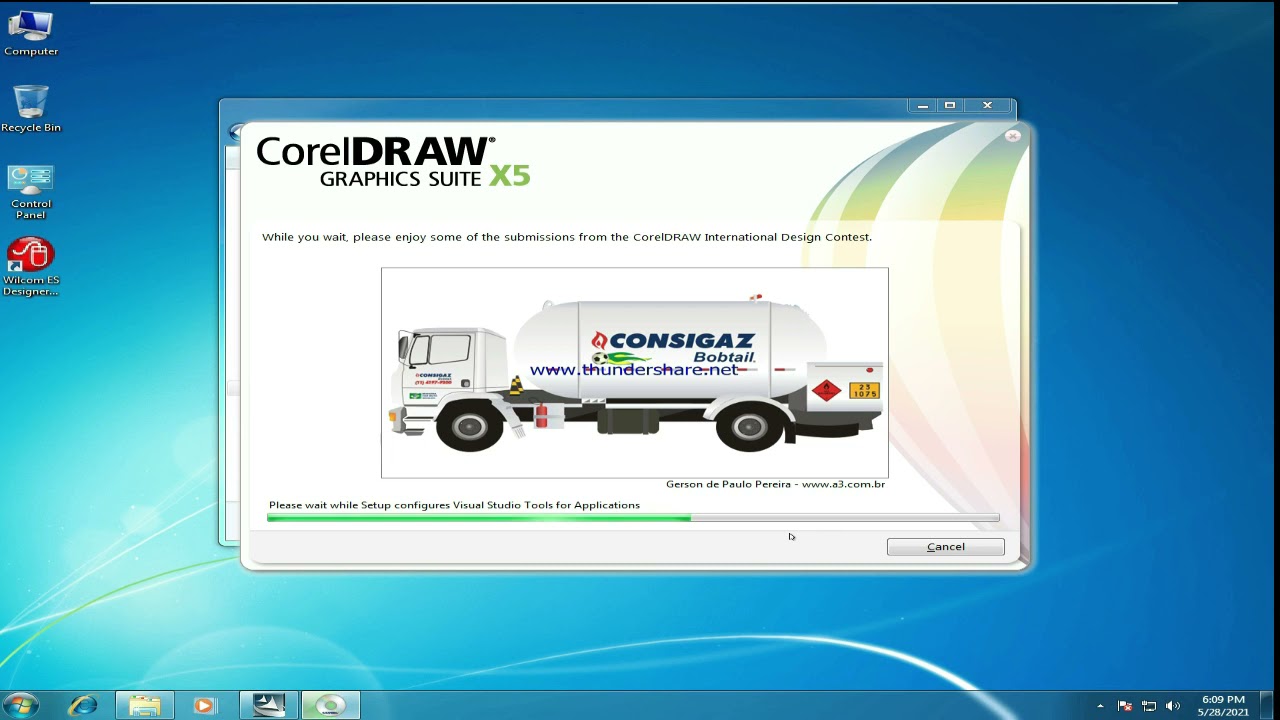Open the volume speaker tray icon

pyautogui.click(x=1173, y=706)
